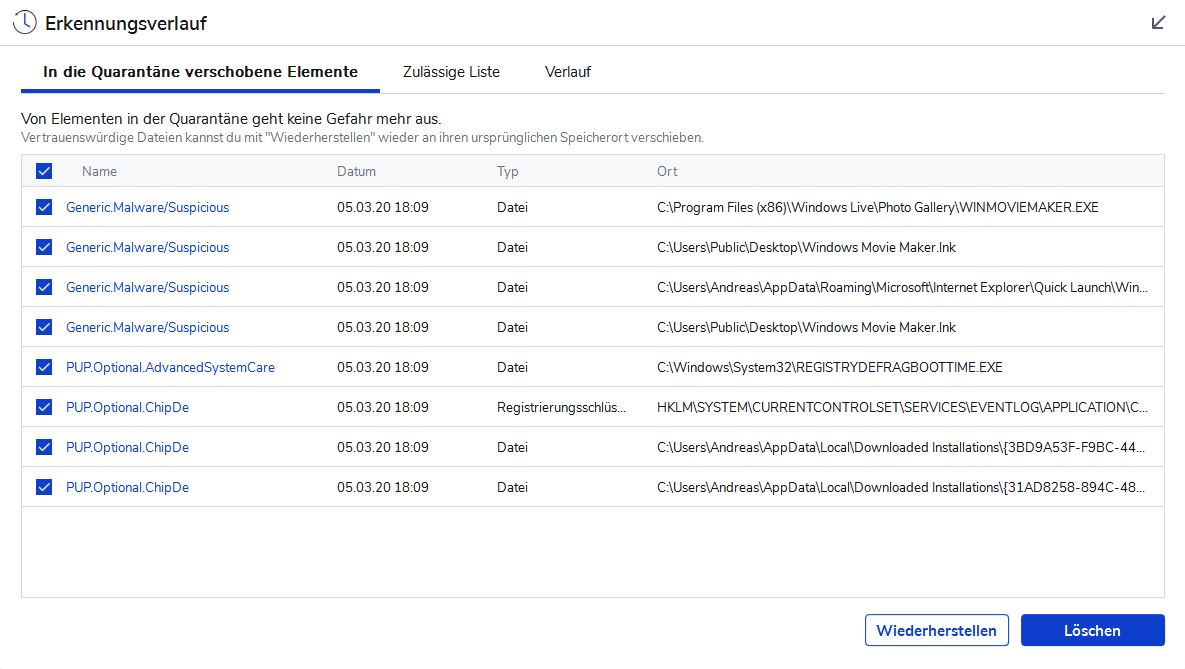1185x669 pixels.
Task: Click the Typ column header
Action: click(x=508, y=171)
